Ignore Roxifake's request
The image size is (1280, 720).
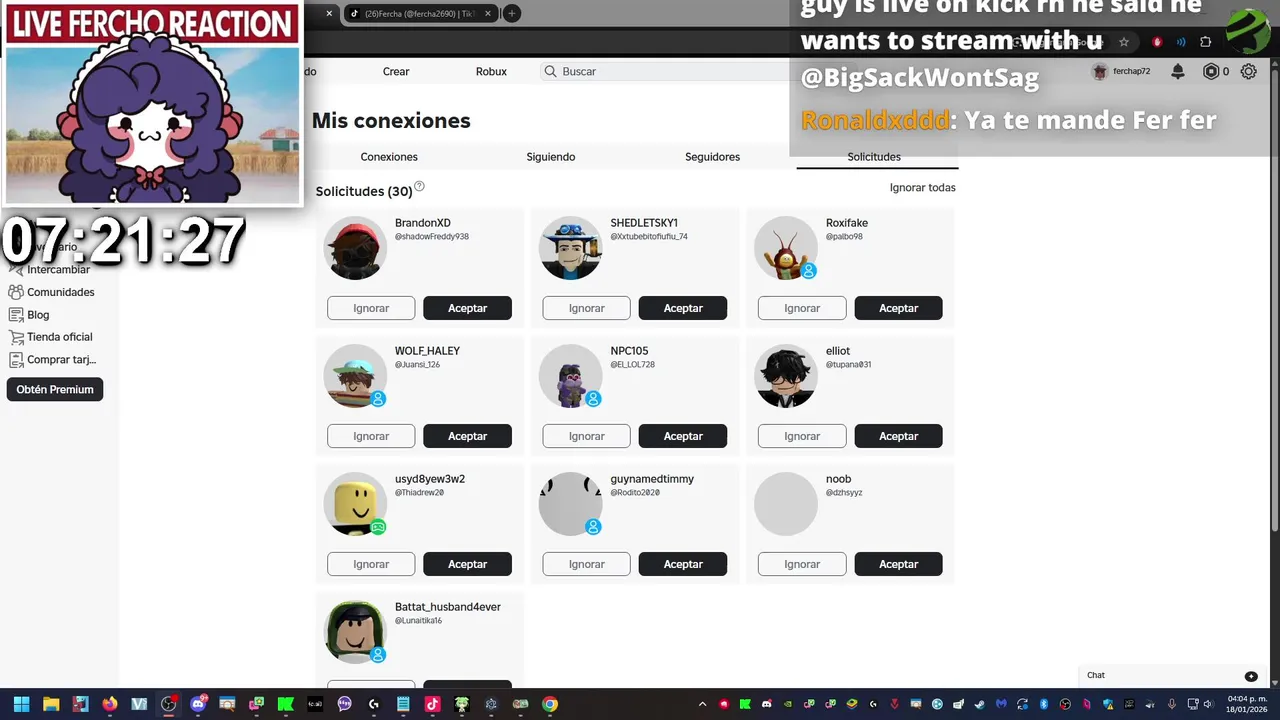[802, 308]
